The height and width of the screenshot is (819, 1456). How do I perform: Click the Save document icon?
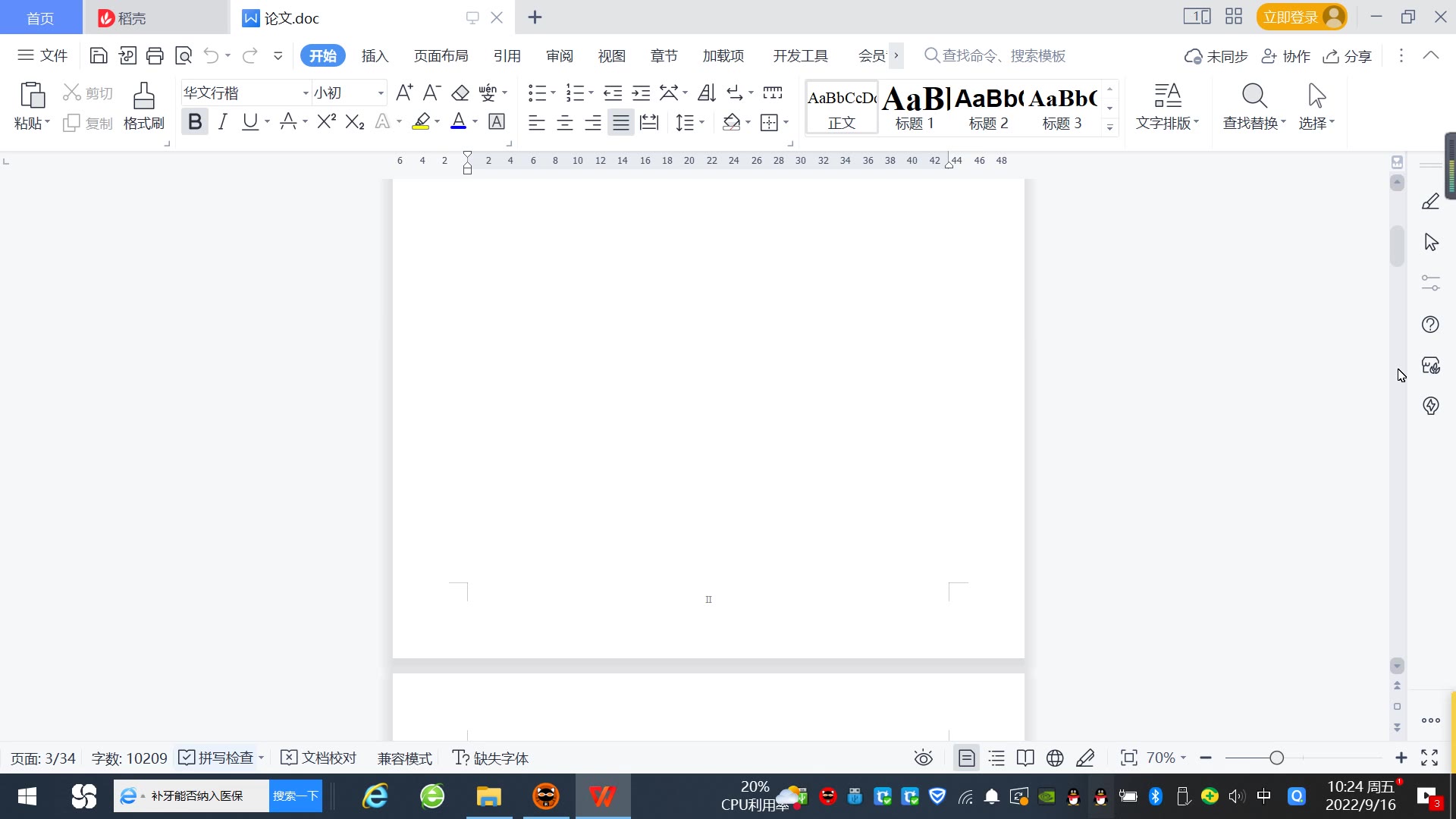point(98,55)
